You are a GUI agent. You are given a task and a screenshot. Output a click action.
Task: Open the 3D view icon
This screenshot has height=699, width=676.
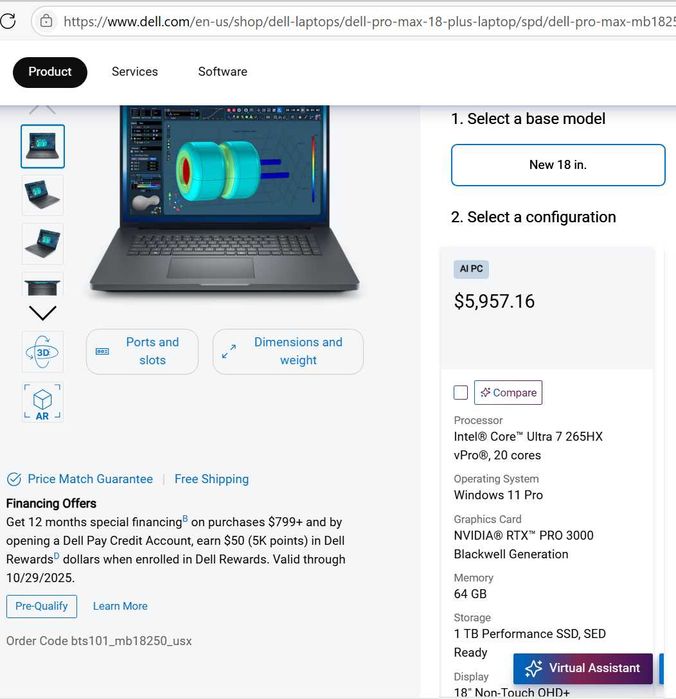42,352
